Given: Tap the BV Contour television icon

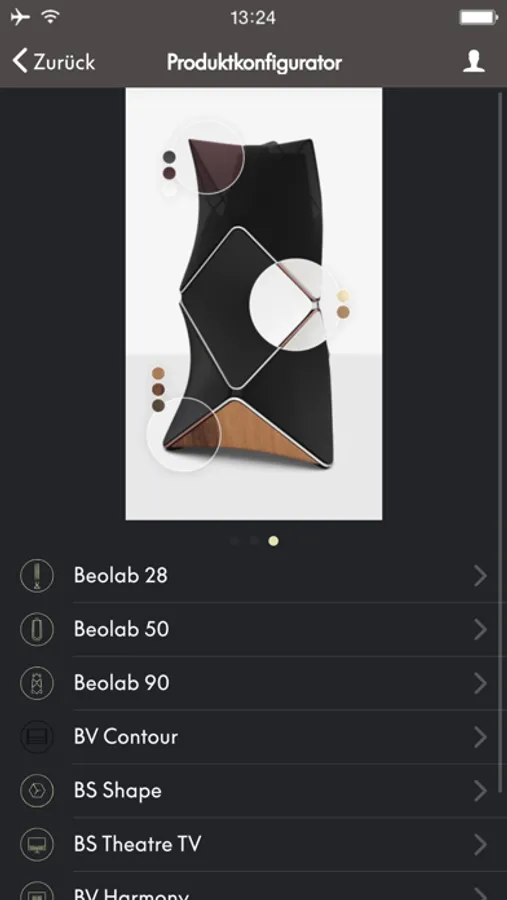Looking at the screenshot, I should 37,737.
